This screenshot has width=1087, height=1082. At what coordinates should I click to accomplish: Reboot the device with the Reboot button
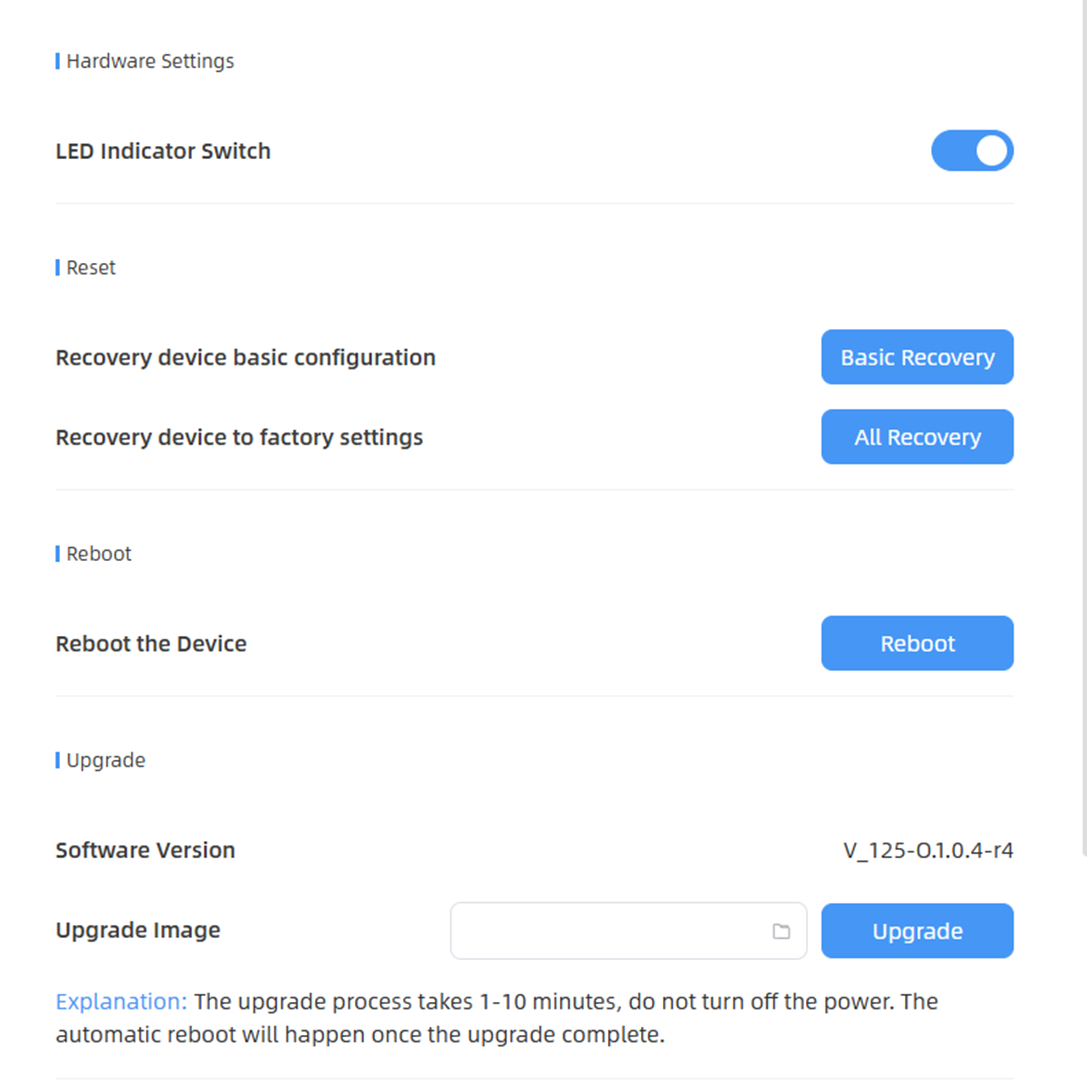point(917,643)
